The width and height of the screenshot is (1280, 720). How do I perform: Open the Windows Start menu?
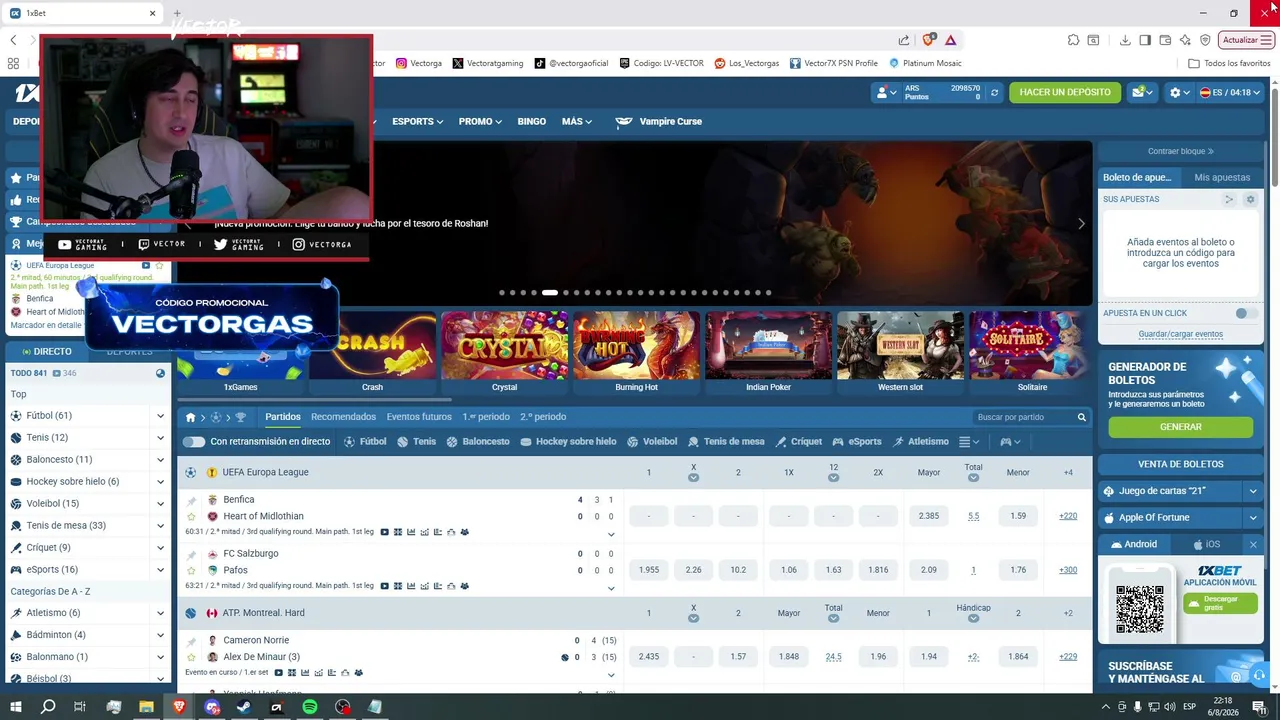[15, 707]
